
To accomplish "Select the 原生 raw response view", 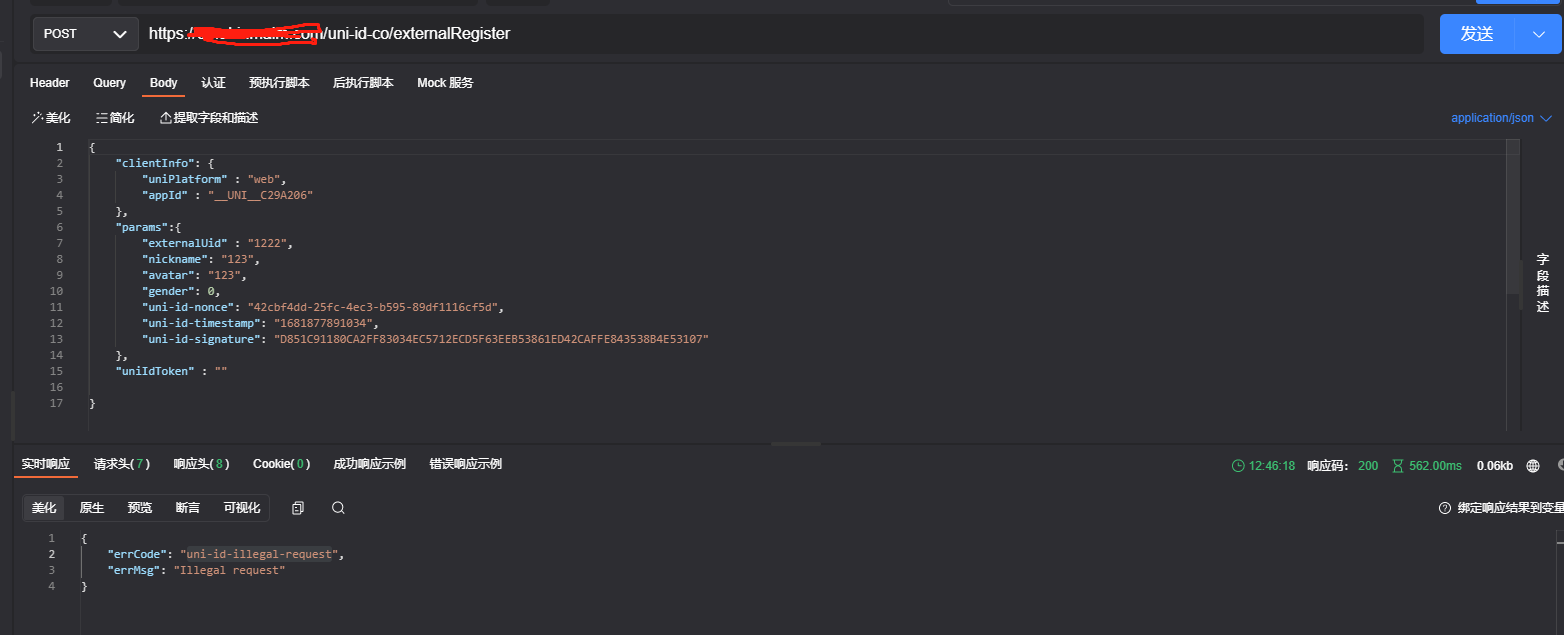I will 92,508.
